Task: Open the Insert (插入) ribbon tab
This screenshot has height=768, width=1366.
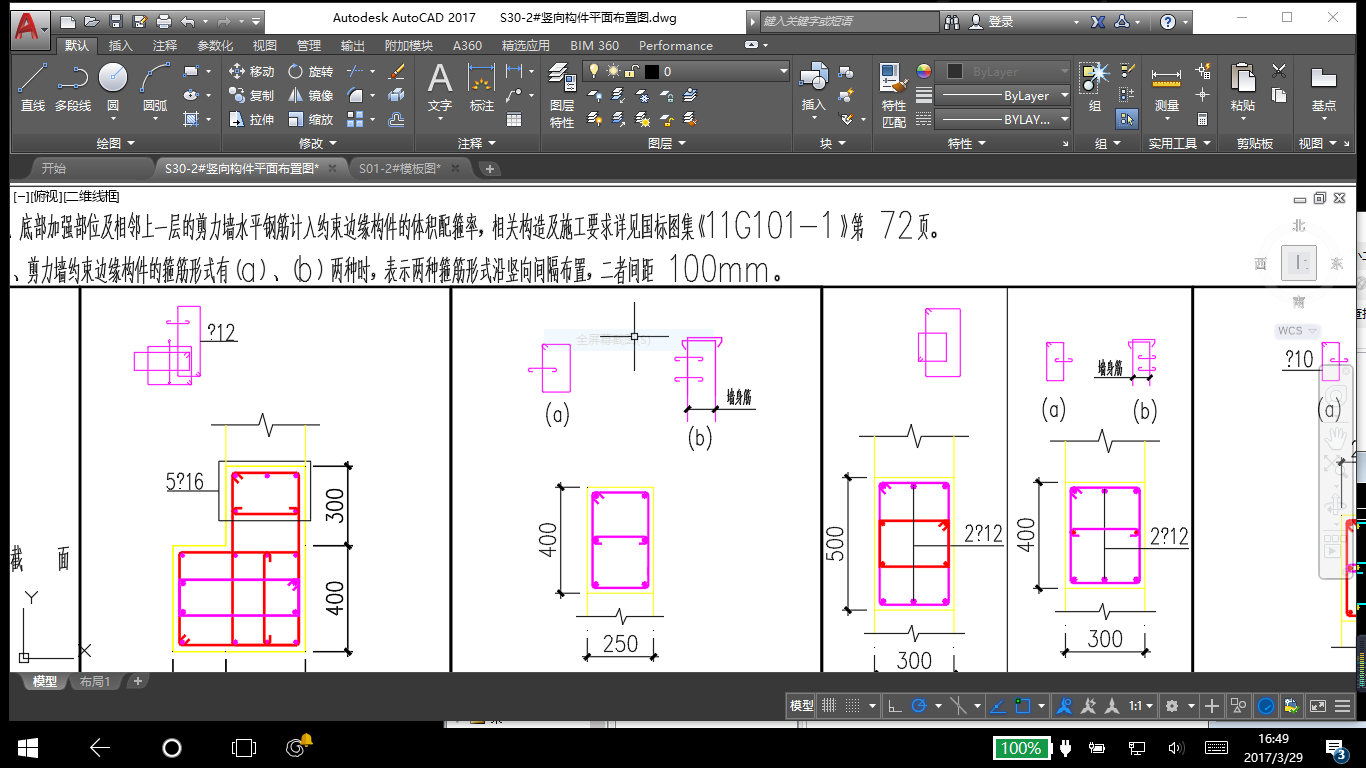Action: coord(120,45)
